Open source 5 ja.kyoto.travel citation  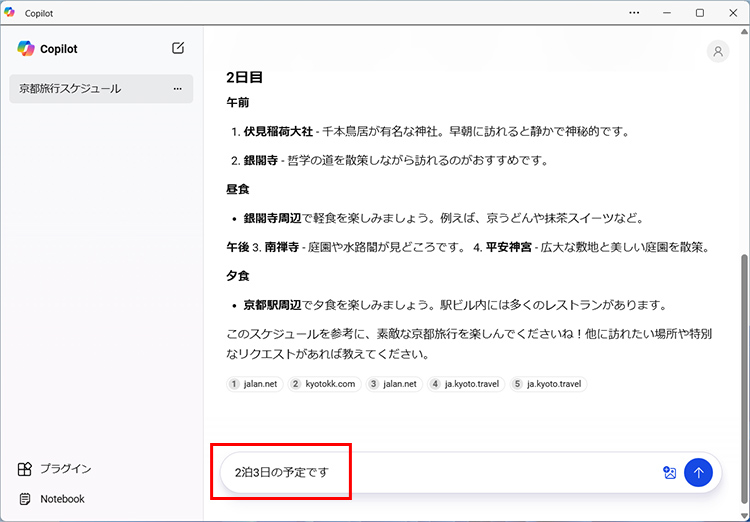coord(548,384)
